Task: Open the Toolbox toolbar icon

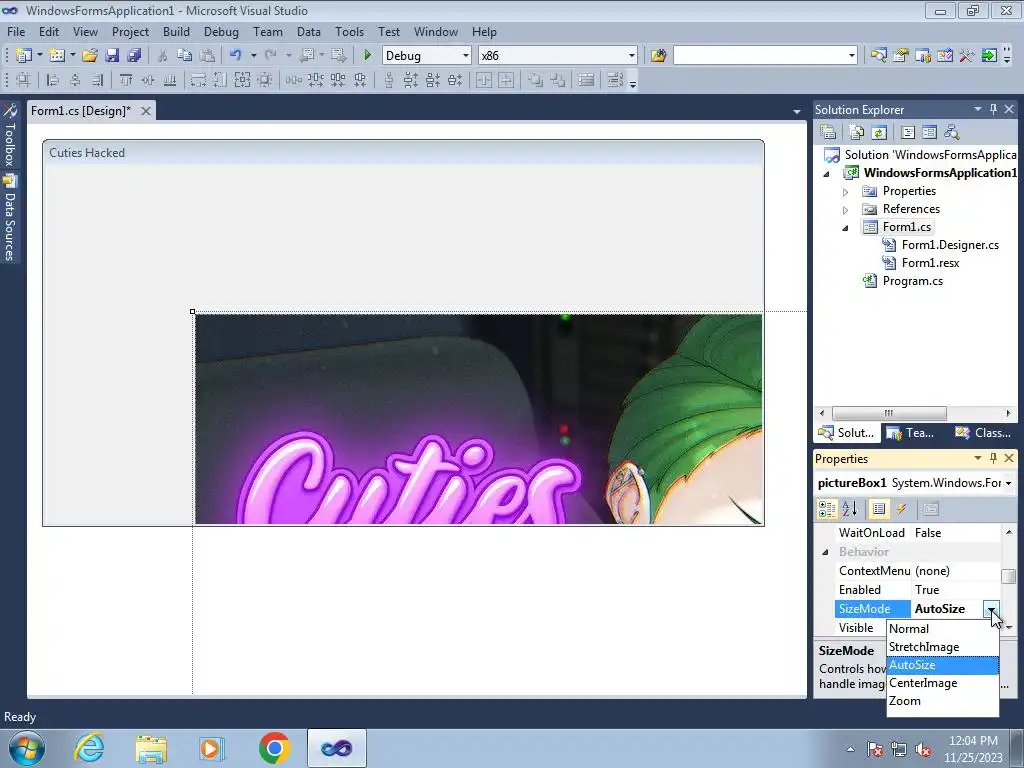Action: coord(967,56)
